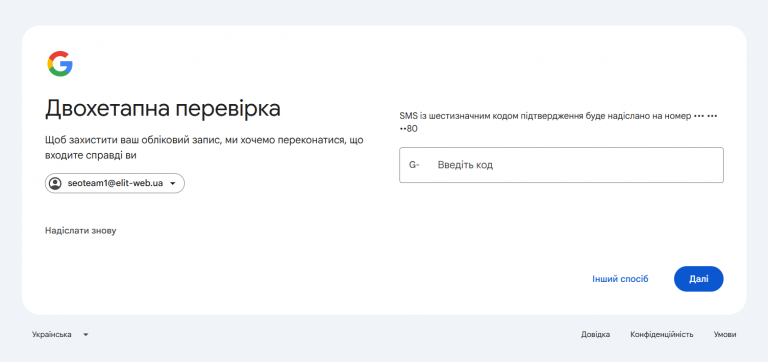Open the "Українська" language dropdown

click(x=60, y=335)
